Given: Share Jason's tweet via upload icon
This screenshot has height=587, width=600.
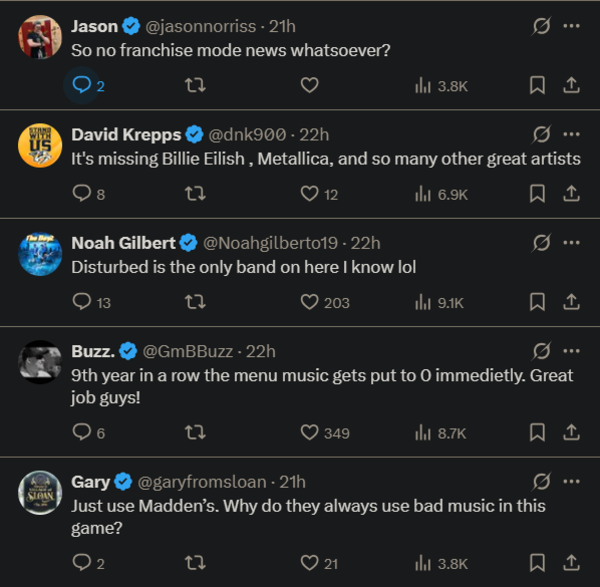Looking at the screenshot, I should [x=571, y=86].
